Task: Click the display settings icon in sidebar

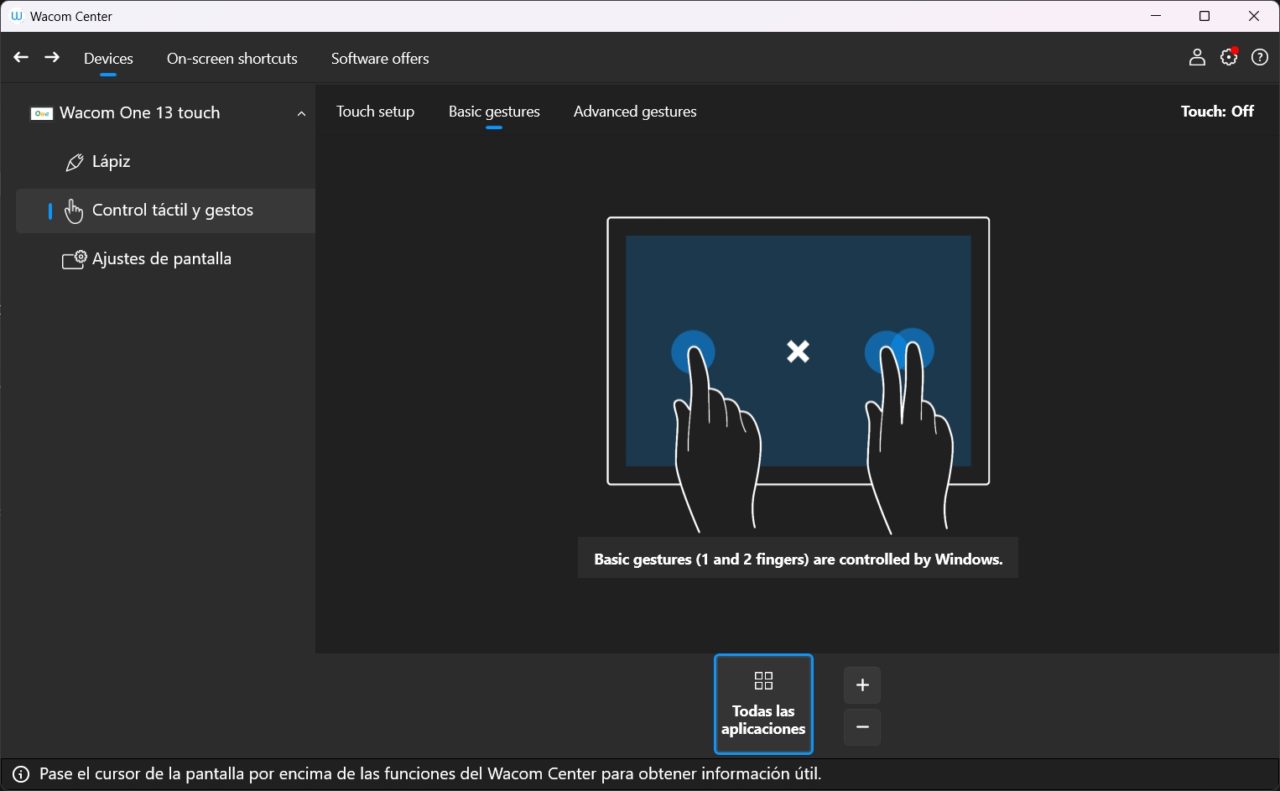Action: (x=74, y=259)
